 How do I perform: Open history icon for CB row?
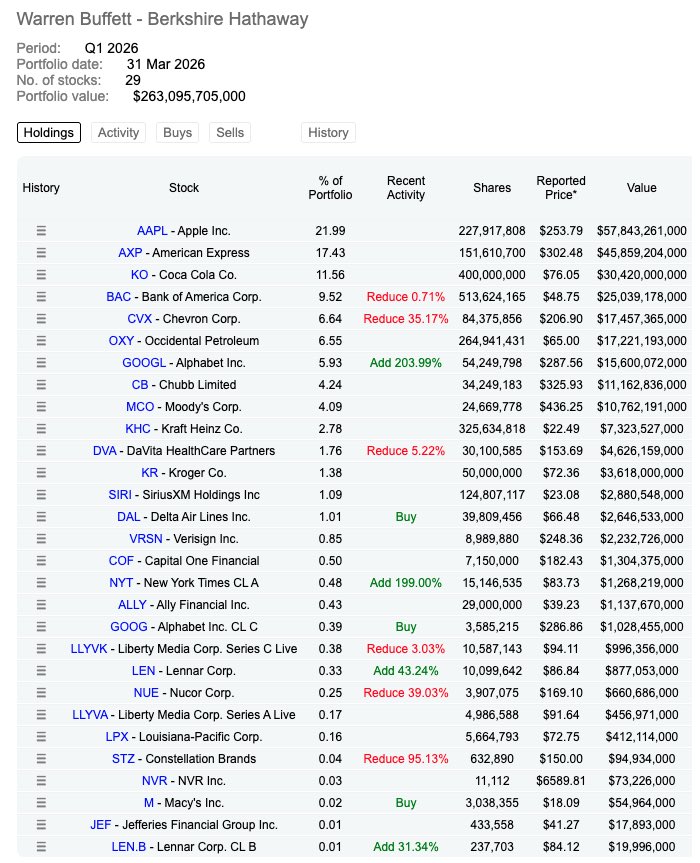click(41, 385)
